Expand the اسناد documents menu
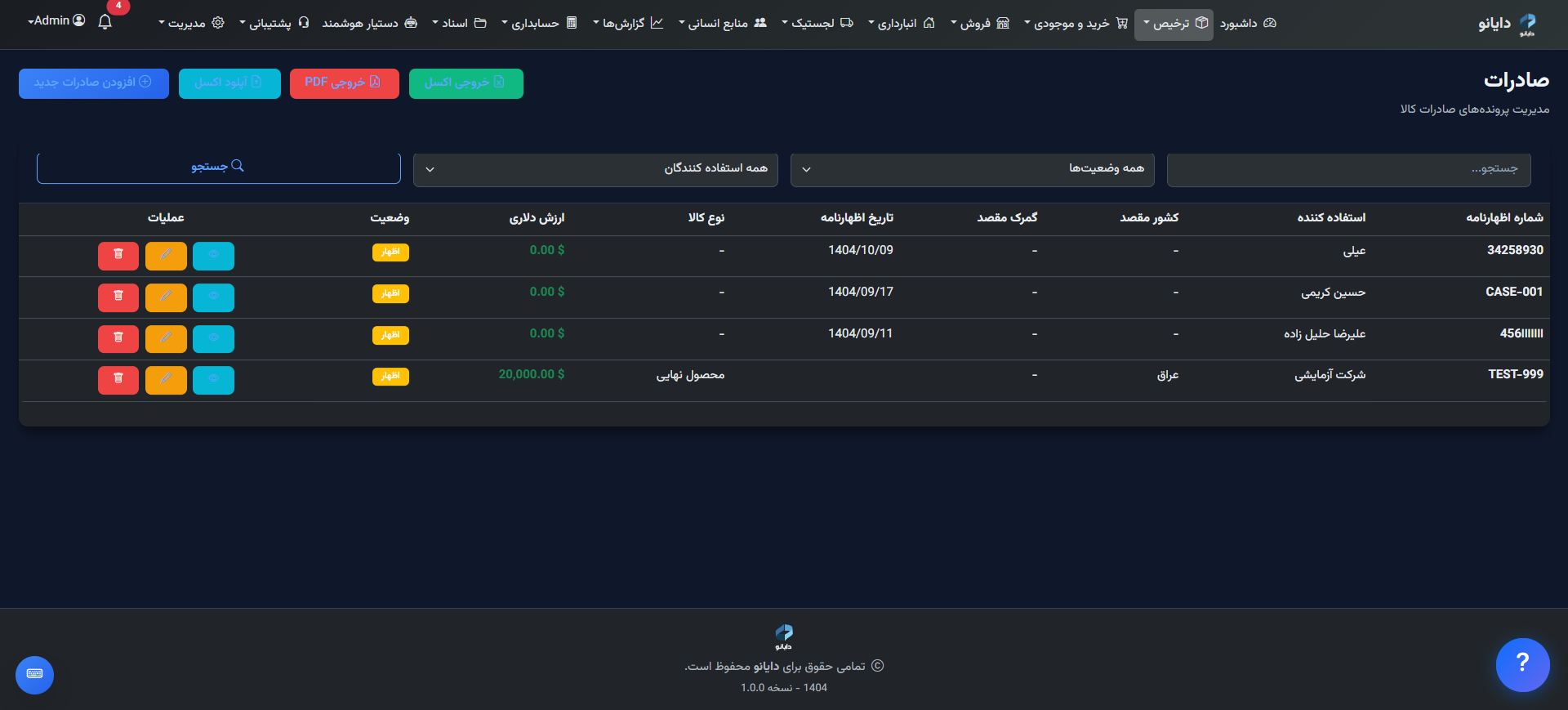1568x710 pixels. [459, 24]
